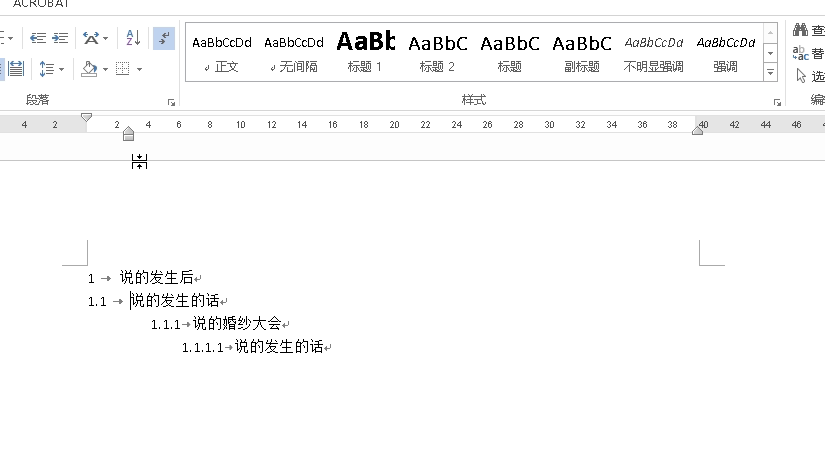Open the paragraph settings dialog launcher
825x470 pixels.
coord(172,103)
